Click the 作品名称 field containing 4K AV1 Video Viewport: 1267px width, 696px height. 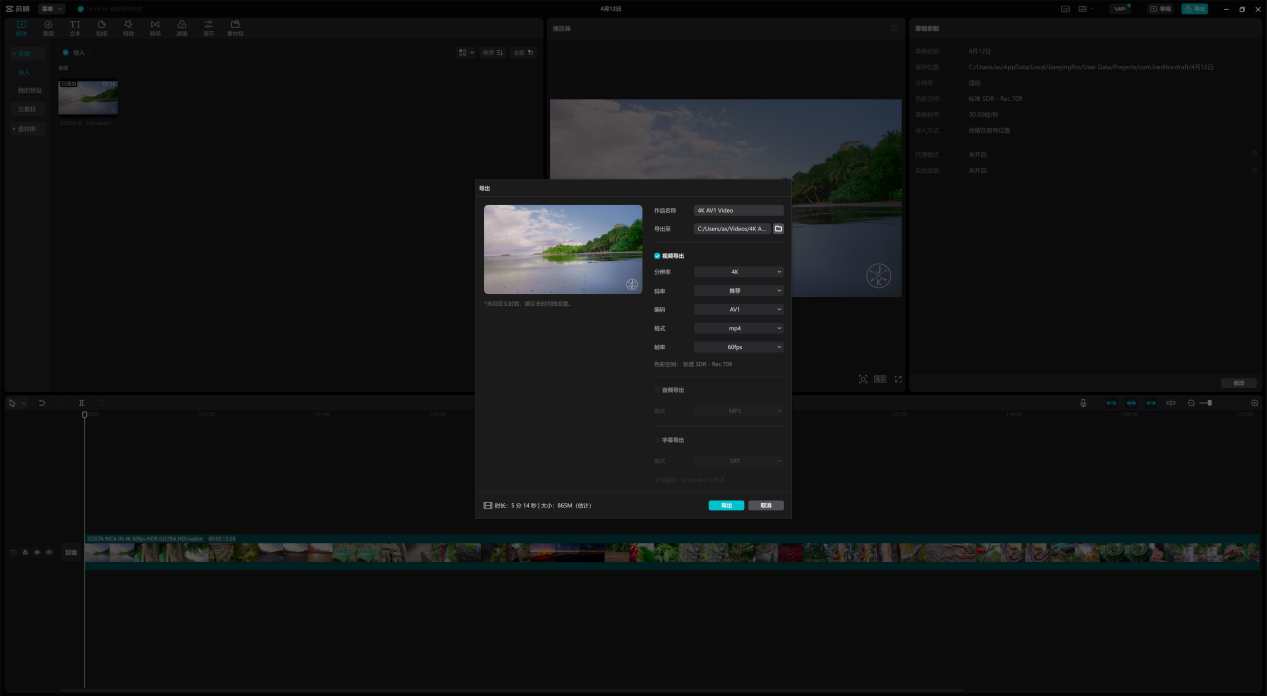click(x=738, y=211)
